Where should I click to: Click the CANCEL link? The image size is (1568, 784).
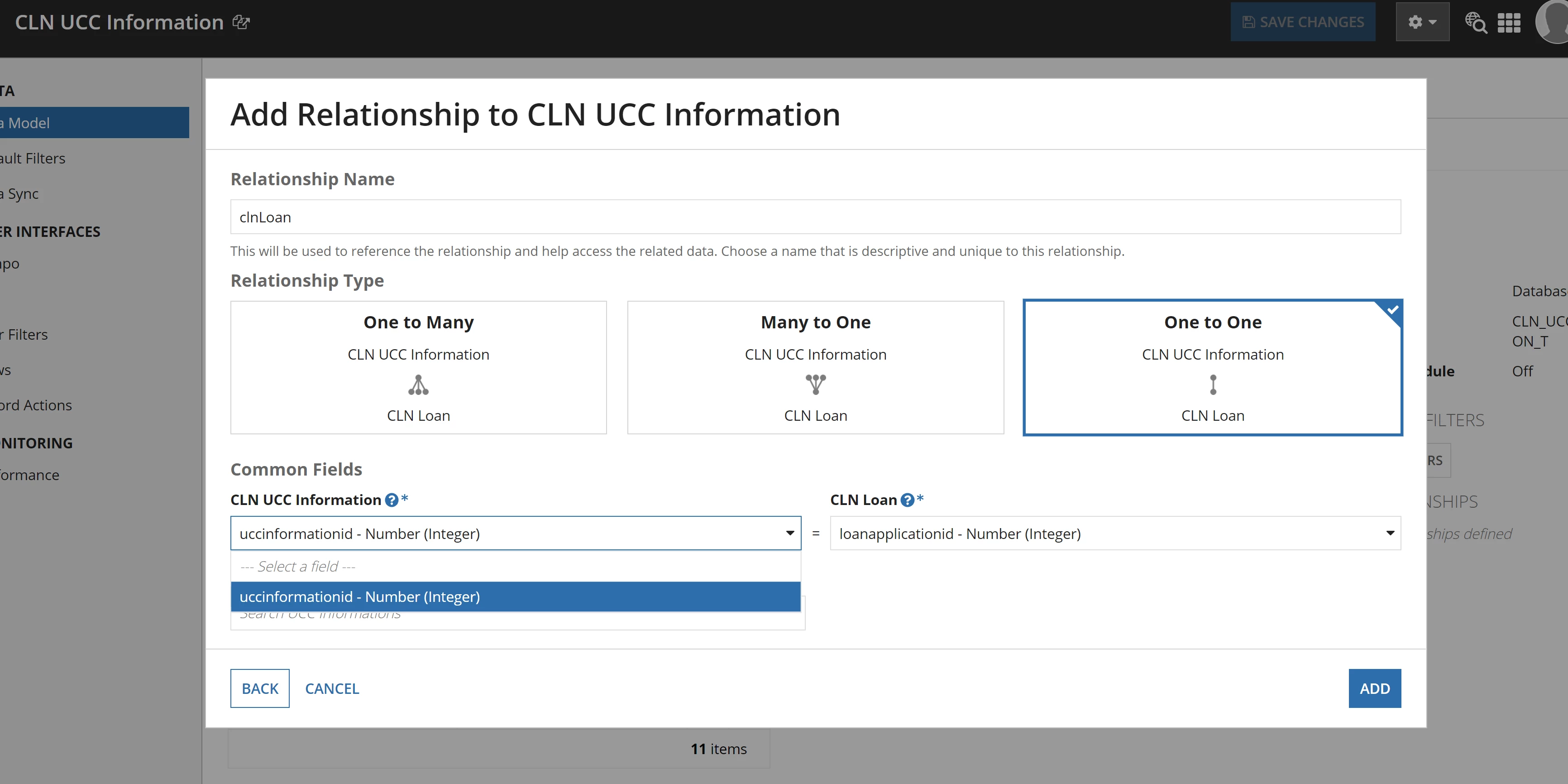pos(332,688)
